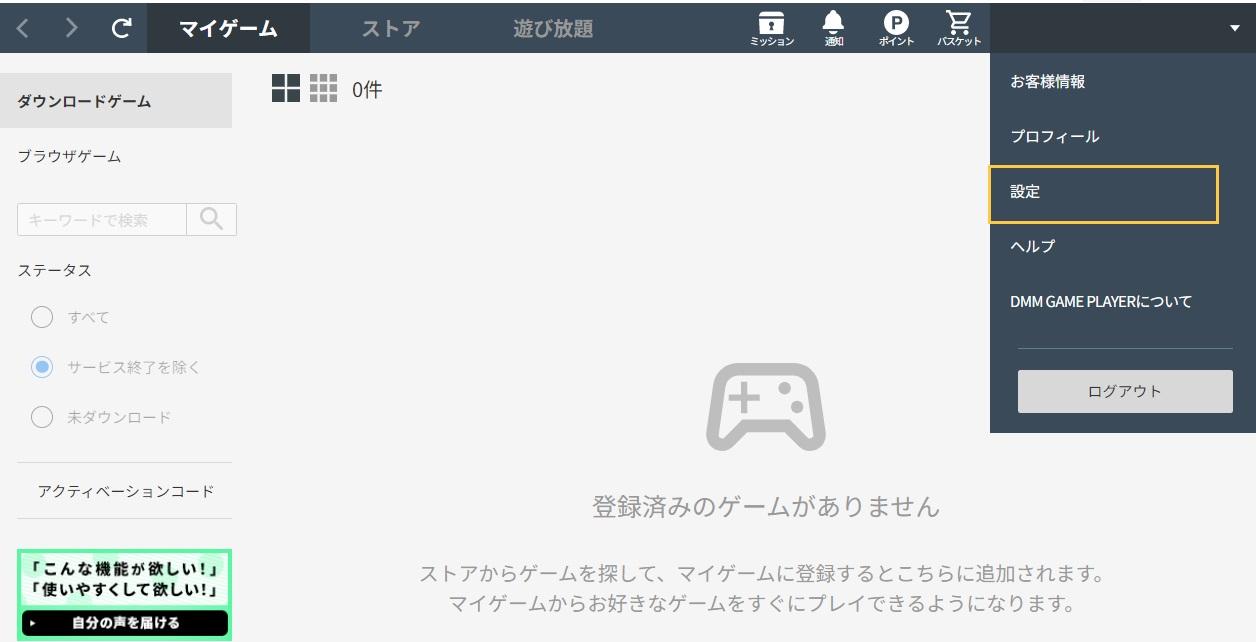Click the page reload icon
This screenshot has height=642, width=1256.
click(x=121, y=28)
